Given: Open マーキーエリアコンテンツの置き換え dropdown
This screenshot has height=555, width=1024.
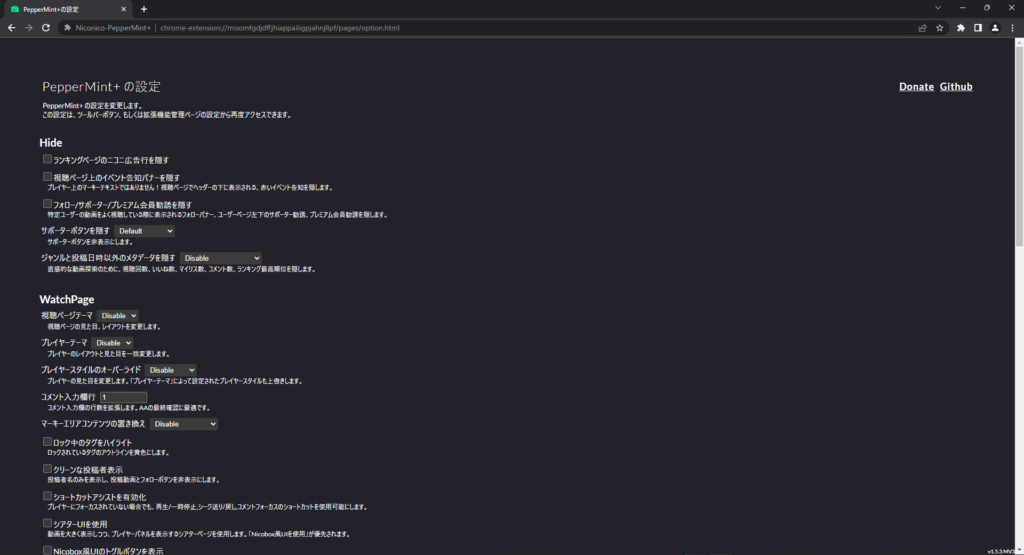Looking at the screenshot, I should pyautogui.click(x=184, y=424).
